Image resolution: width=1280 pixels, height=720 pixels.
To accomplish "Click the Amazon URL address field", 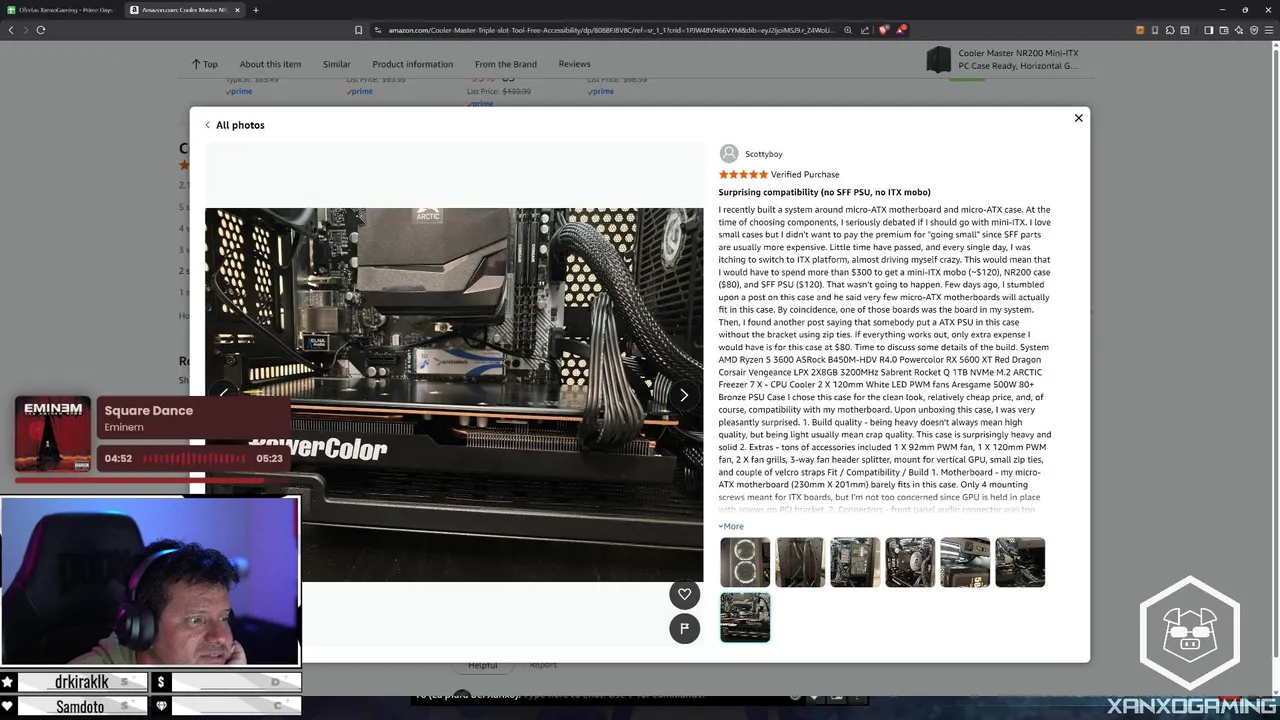I will coord(610,30).
